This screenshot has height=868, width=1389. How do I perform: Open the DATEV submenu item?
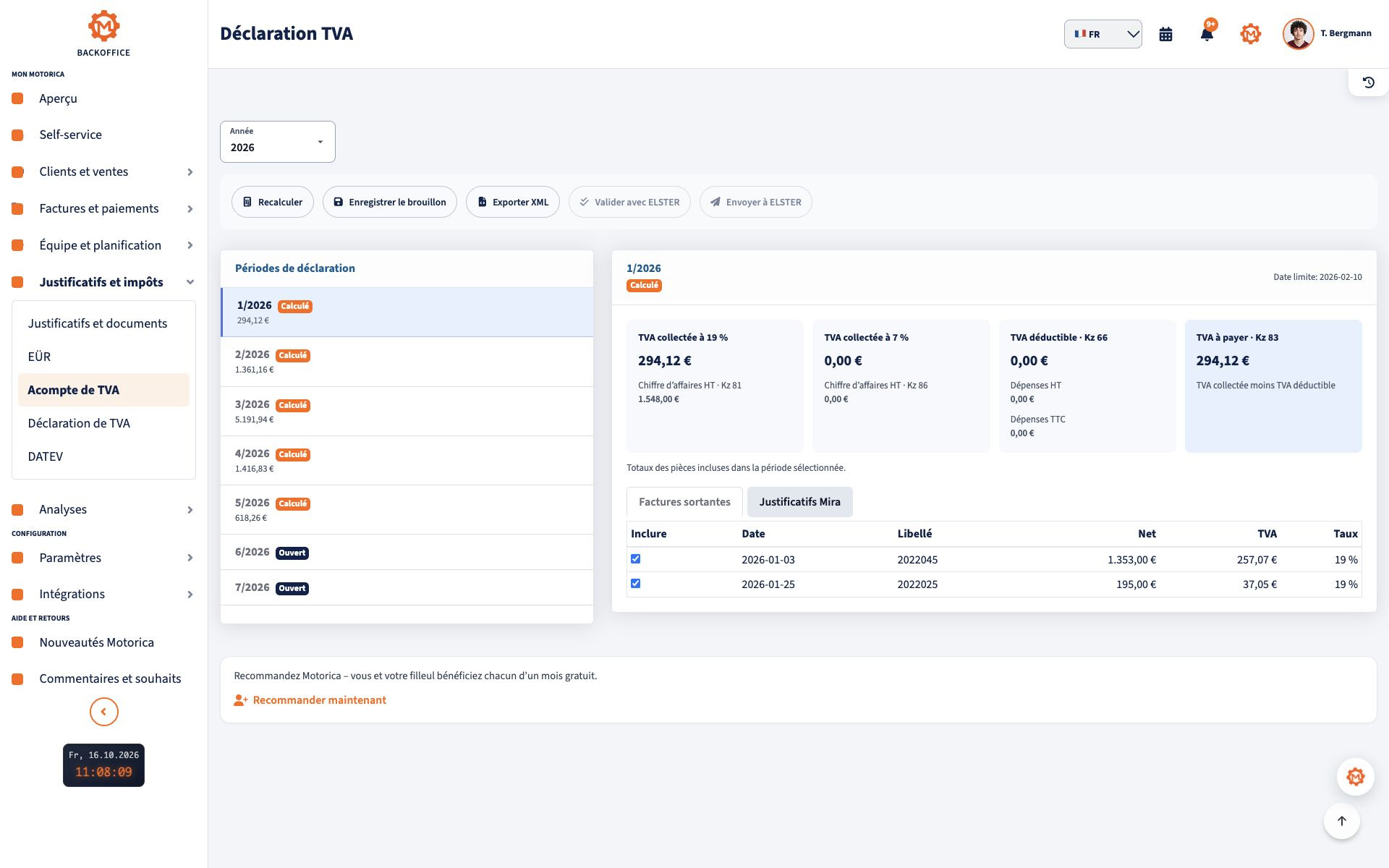coord(103,456)
